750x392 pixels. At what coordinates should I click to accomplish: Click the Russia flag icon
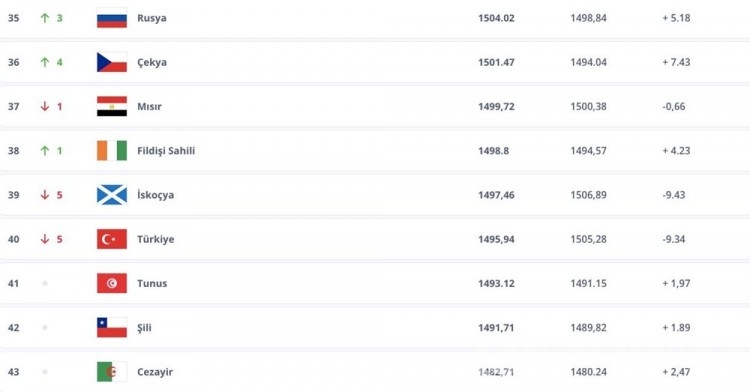[x=112, y=18]
